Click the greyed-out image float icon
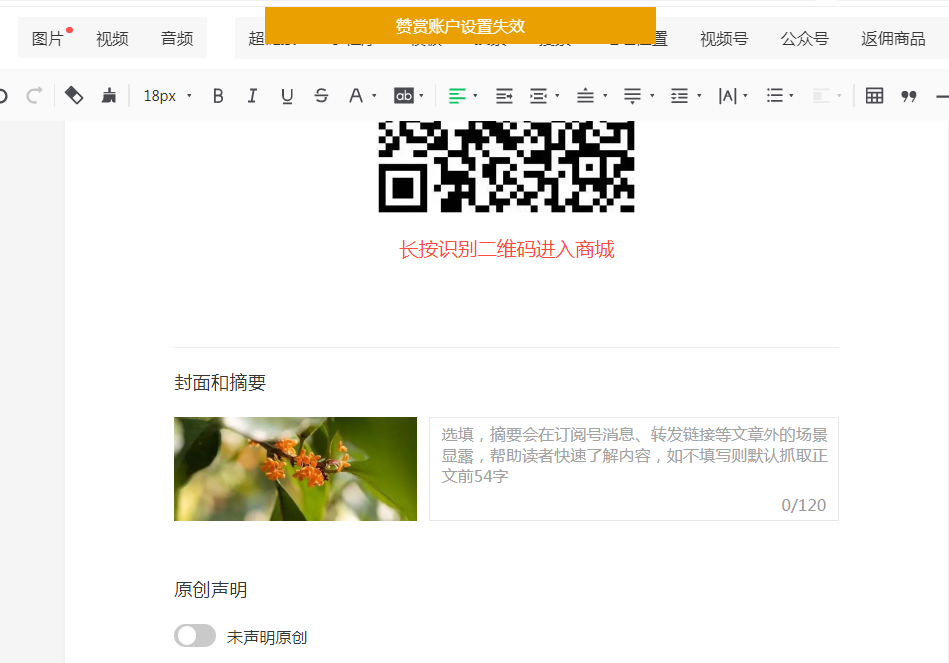Image resolution: width=949 pixels, height=663 pixels. pyautogui.click(x=821, y=96)
